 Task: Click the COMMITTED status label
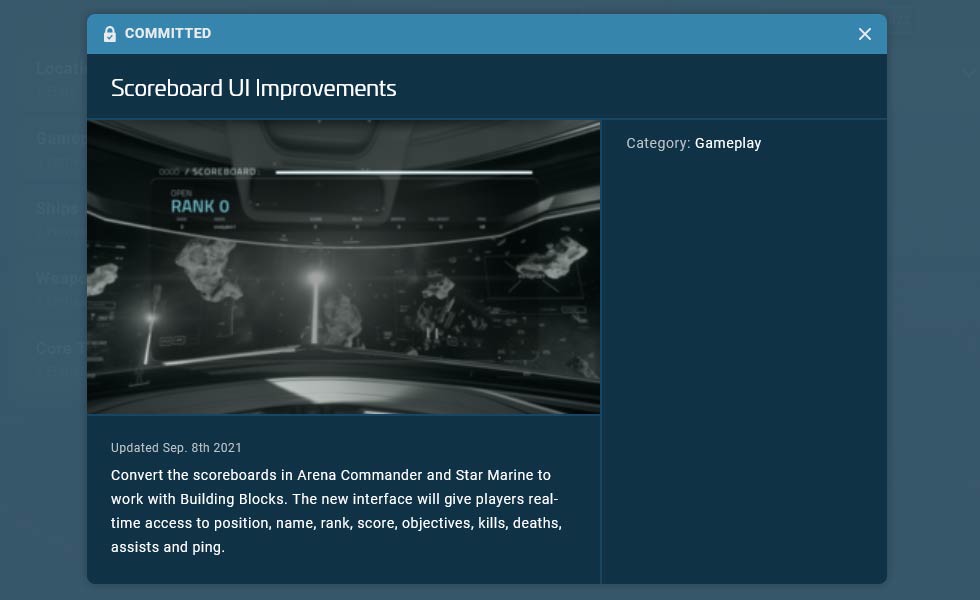pyautogui.click(x=168, y=34)
